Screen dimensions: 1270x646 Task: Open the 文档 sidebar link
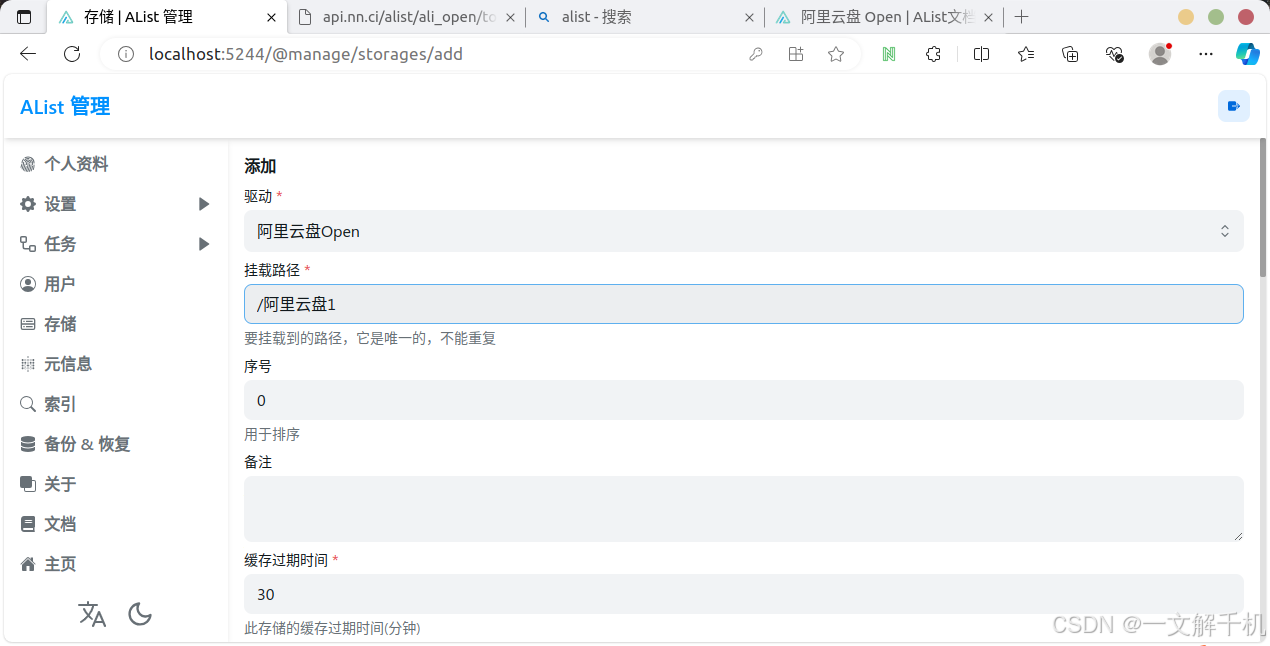click(60, 524)
